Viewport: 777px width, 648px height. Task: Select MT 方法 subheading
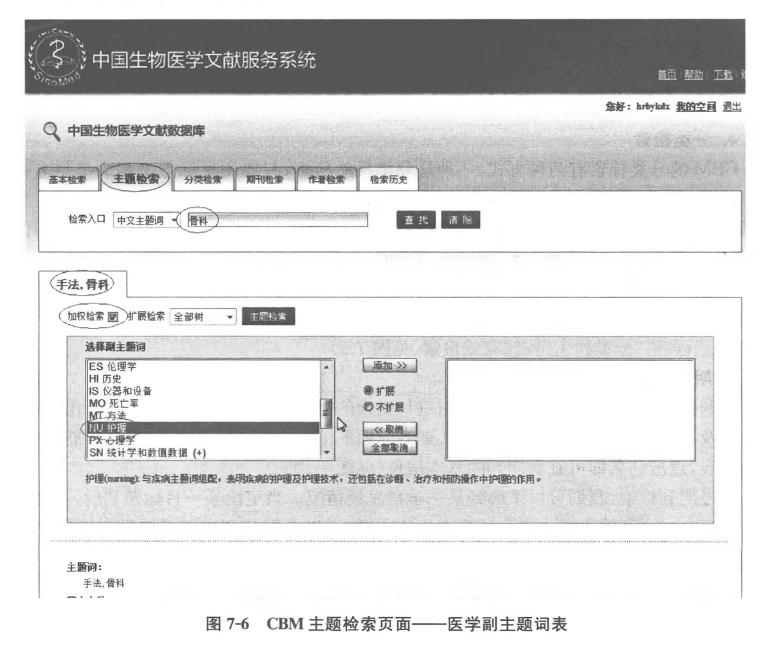tap(204, 416)
